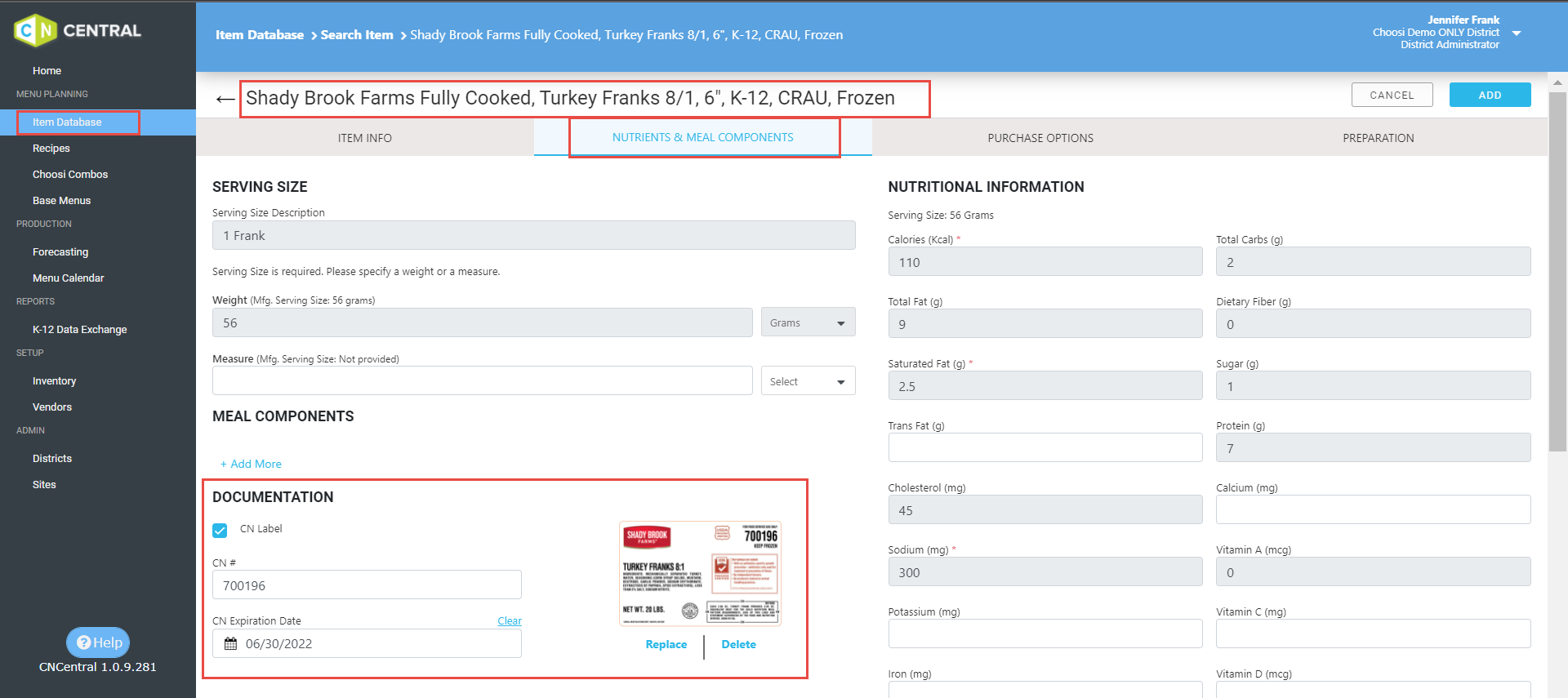Open the Help chat bubble
The width and height of the screenshot is (1568, 698).
(x=98, y=642)
